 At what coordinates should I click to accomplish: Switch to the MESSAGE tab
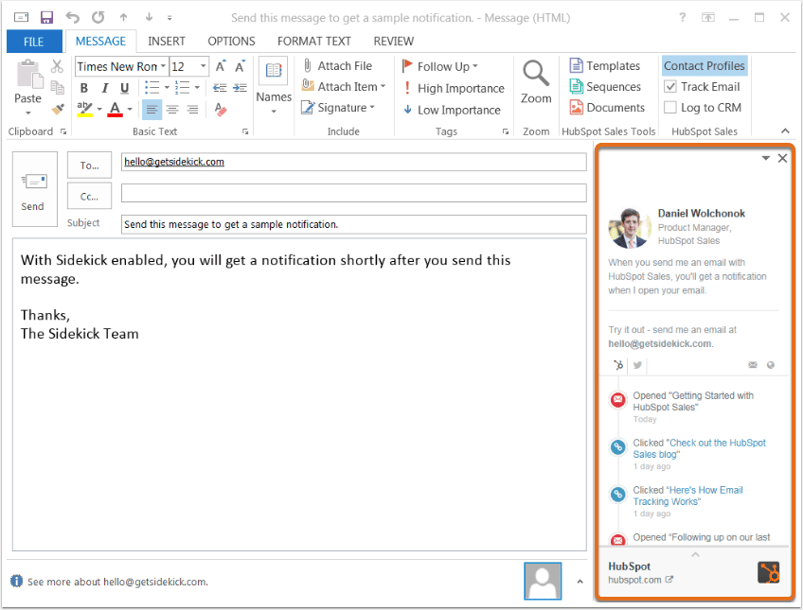tap(101, 41)
